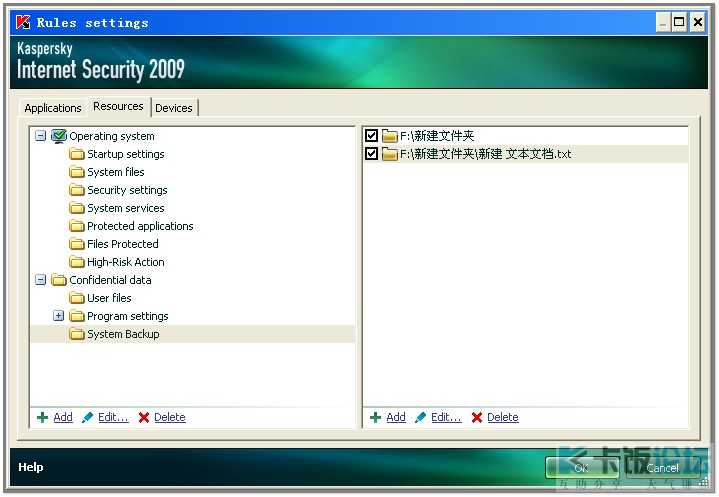Image resolution: width=719 pixels, height=497 pixels.
Task: Select the F:\新建文件夹 path text
Action: (437, 136)
